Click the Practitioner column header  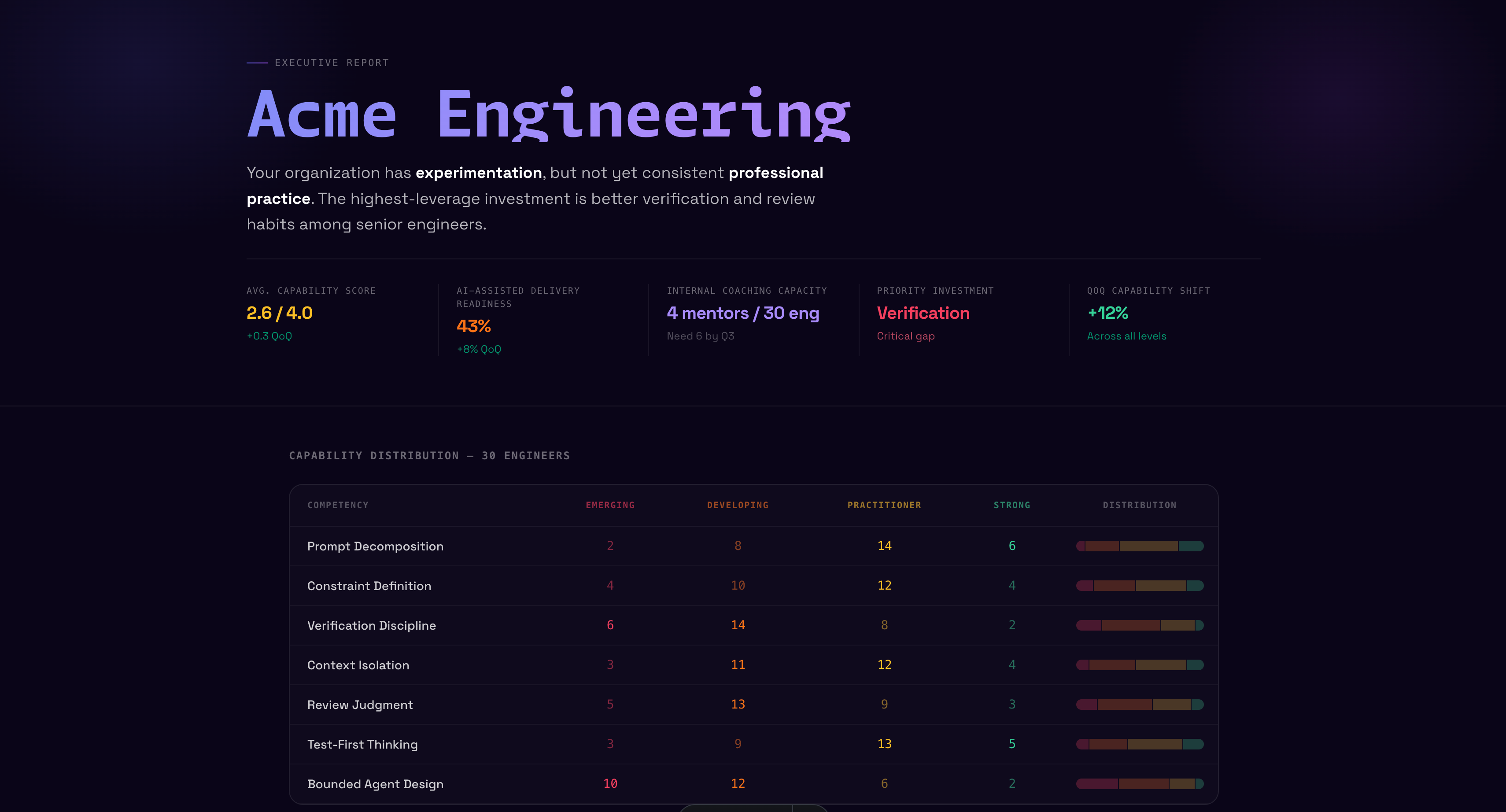(x=884, y=505)
